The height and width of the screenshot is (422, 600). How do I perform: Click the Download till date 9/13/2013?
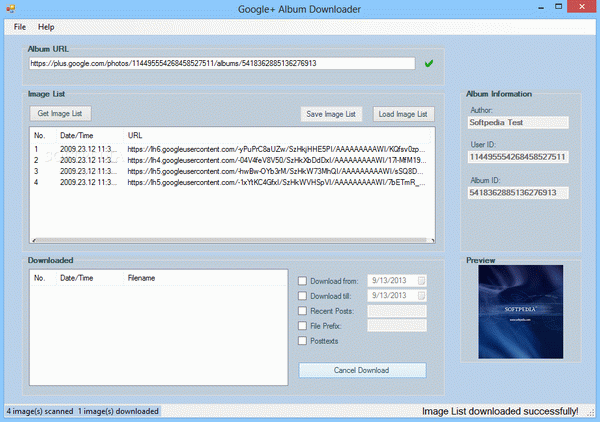[x=389, y=295]
